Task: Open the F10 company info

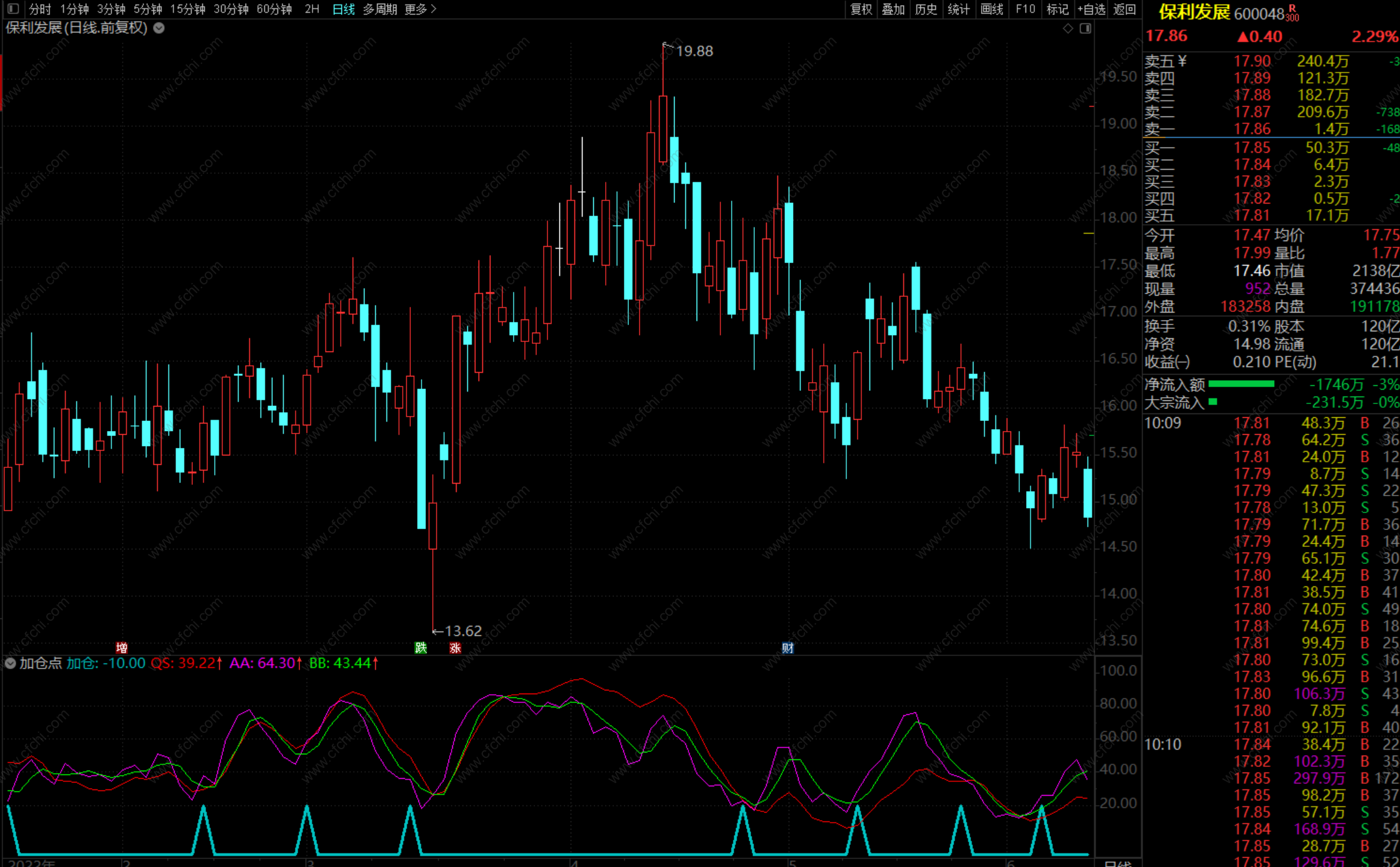Action: coord(1025,9)
